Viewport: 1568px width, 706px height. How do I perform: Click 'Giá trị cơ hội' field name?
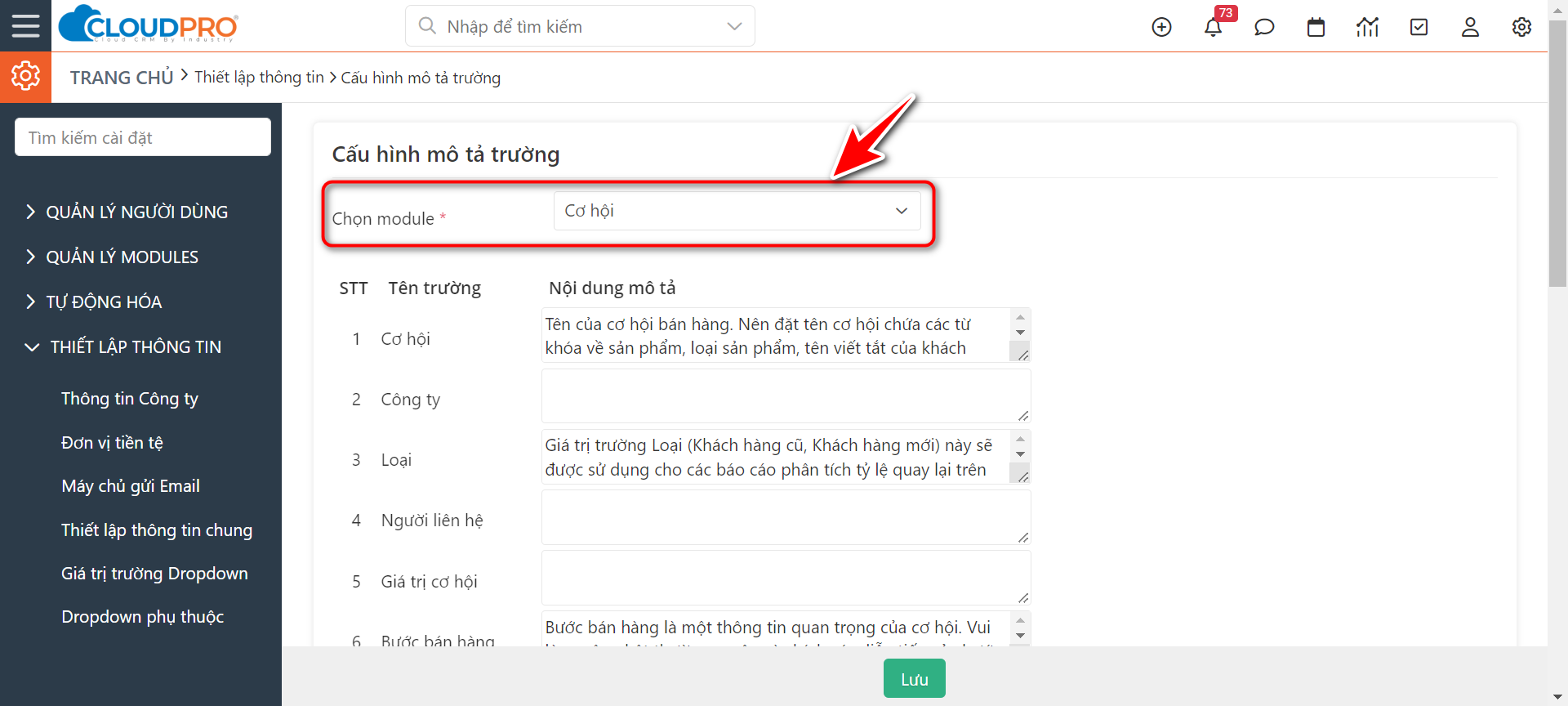[x=430, y=582]
